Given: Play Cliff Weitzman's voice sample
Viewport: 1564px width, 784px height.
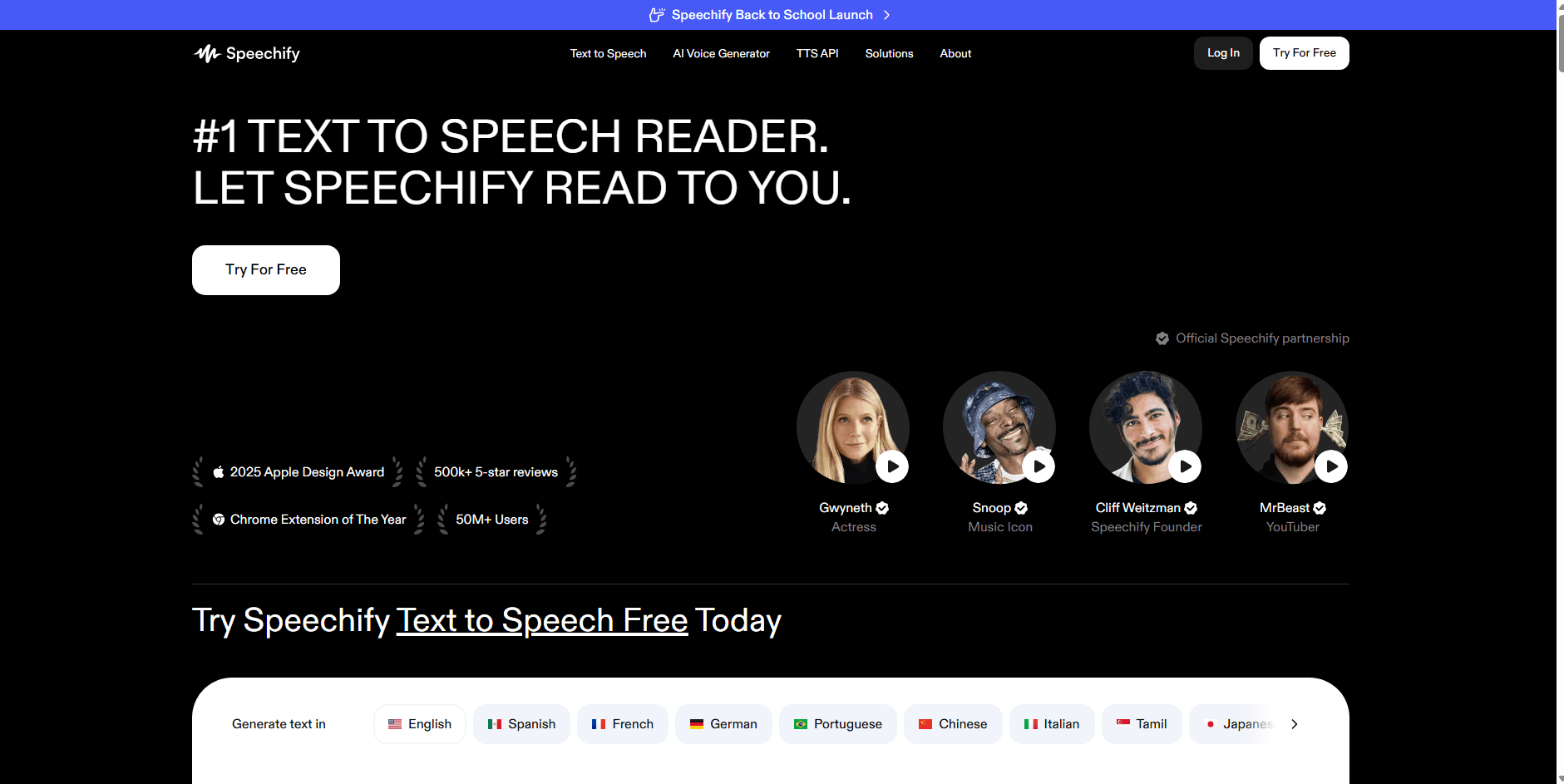Looking at the screenshot, I should [x=1185, y=466].
